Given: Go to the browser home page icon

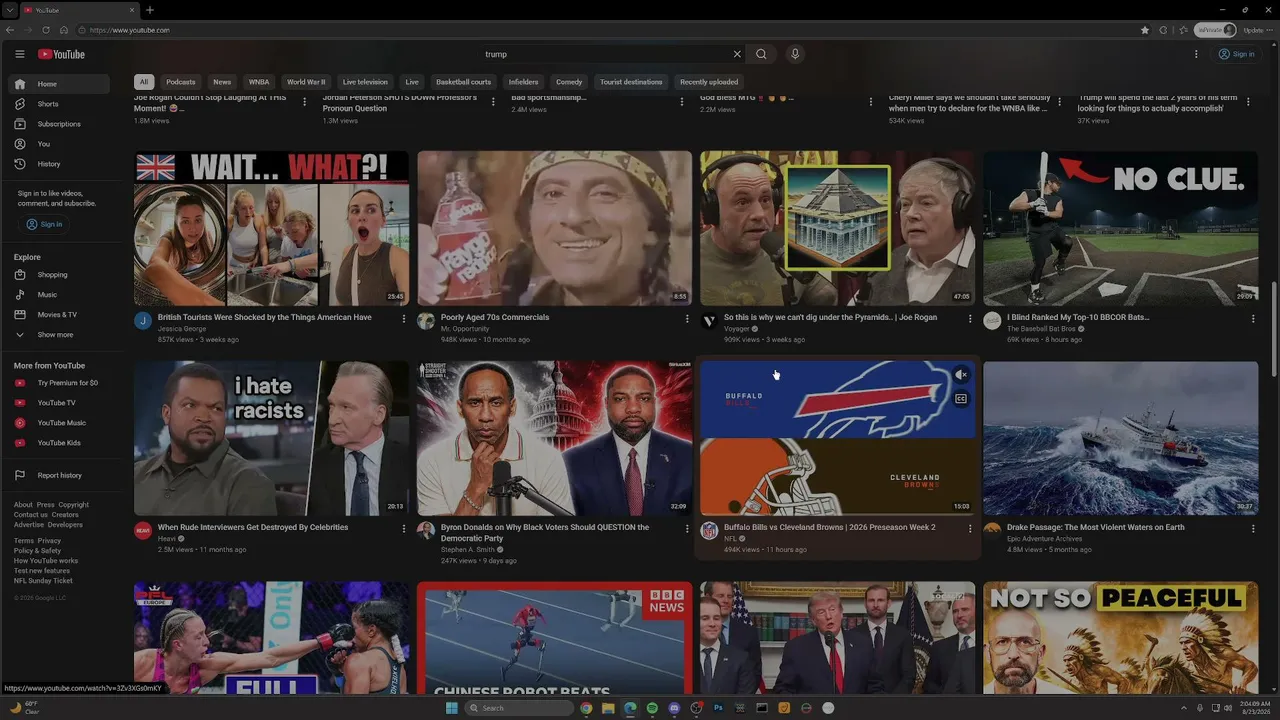Looking at the screenshot, I should (x=64, y=30).
